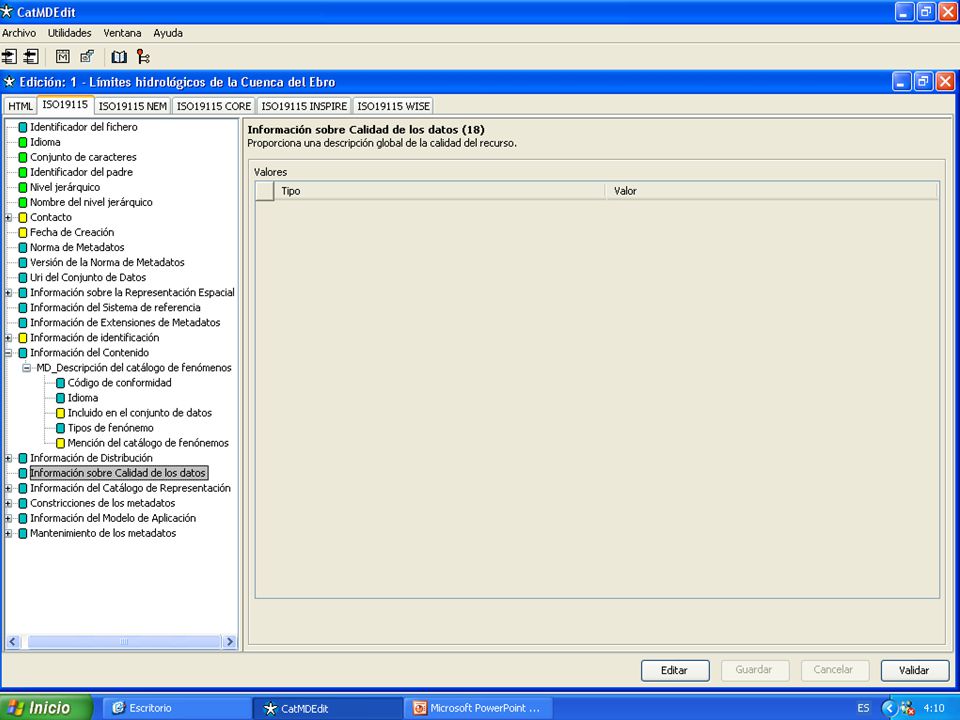960x720 pixels.
Task: Expand the Información de Distribución node
Action: (9, 458)
